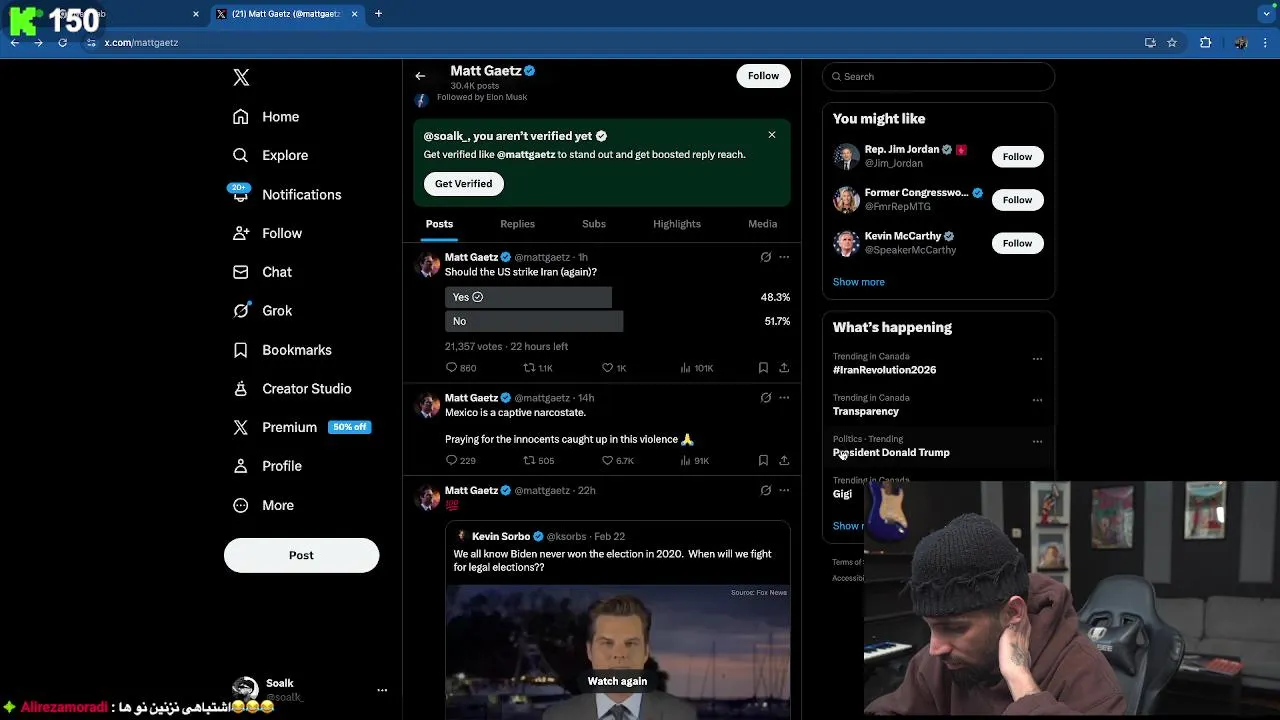The image size is (1280, 720).
Task: Click the white Post button
Action: 301,555
